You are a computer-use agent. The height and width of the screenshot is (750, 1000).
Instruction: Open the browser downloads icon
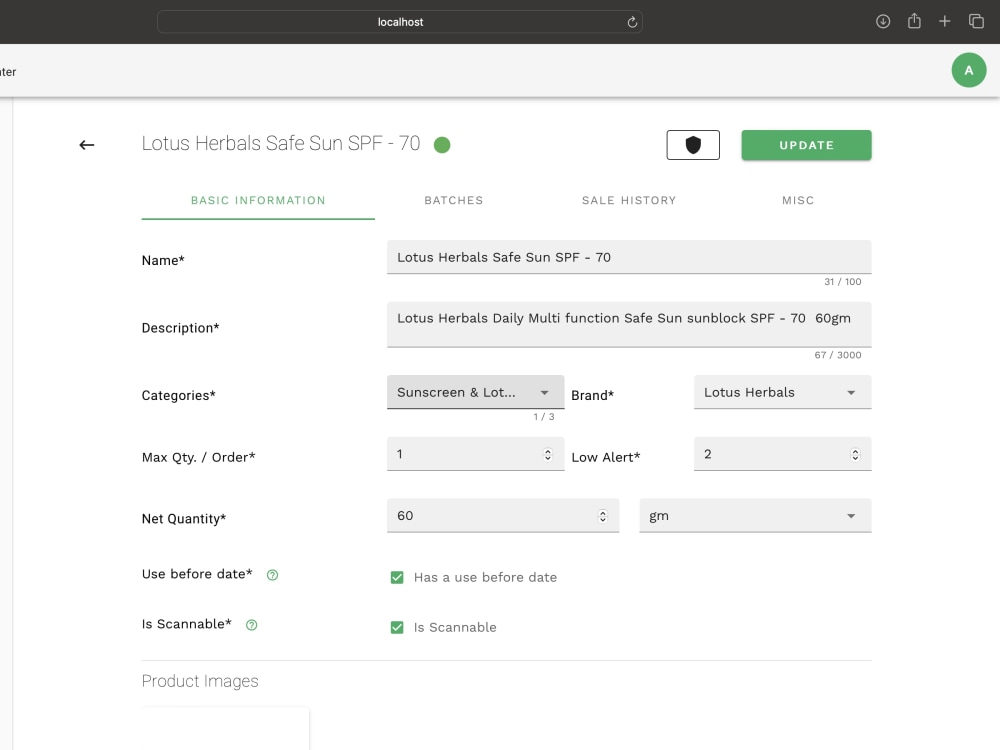click(883, 21)
